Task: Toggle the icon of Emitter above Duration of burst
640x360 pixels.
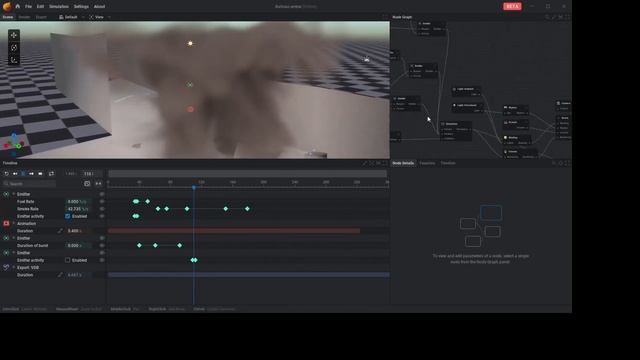Action: pyautogui.click(x=6, y=238)
